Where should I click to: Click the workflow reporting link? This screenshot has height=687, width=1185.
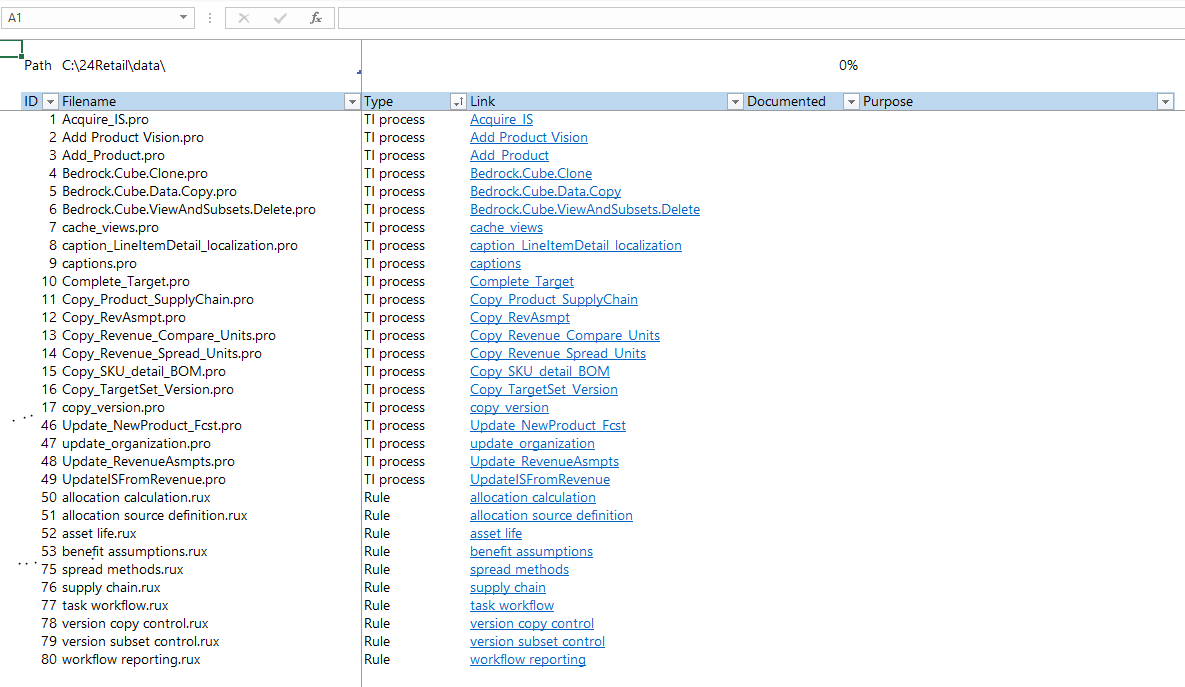[528, 660]
